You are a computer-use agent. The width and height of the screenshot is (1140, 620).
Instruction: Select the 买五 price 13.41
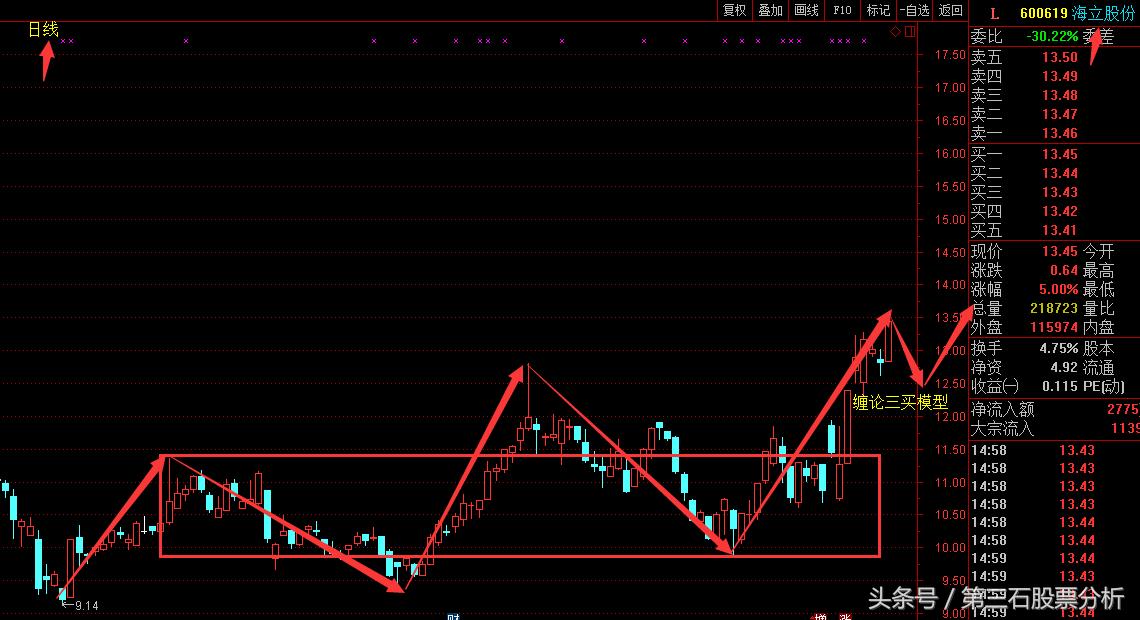(1059, 230)
